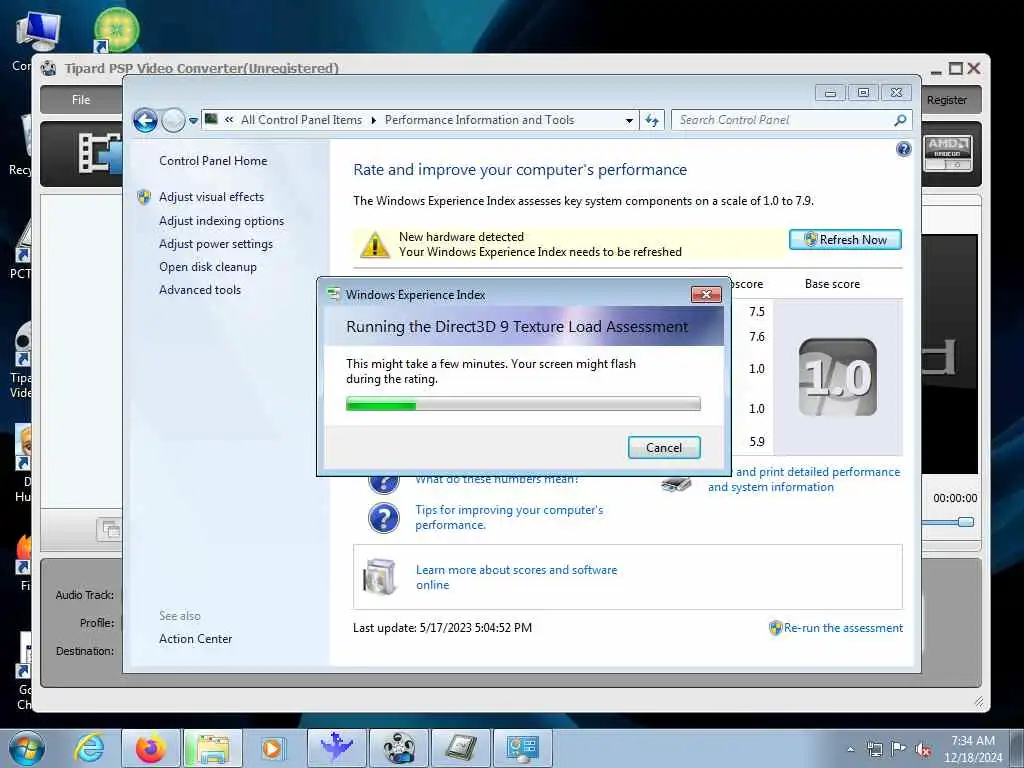1024x768 pixels.
Task: Click the assessment progress bar
Action: point(523,404)
